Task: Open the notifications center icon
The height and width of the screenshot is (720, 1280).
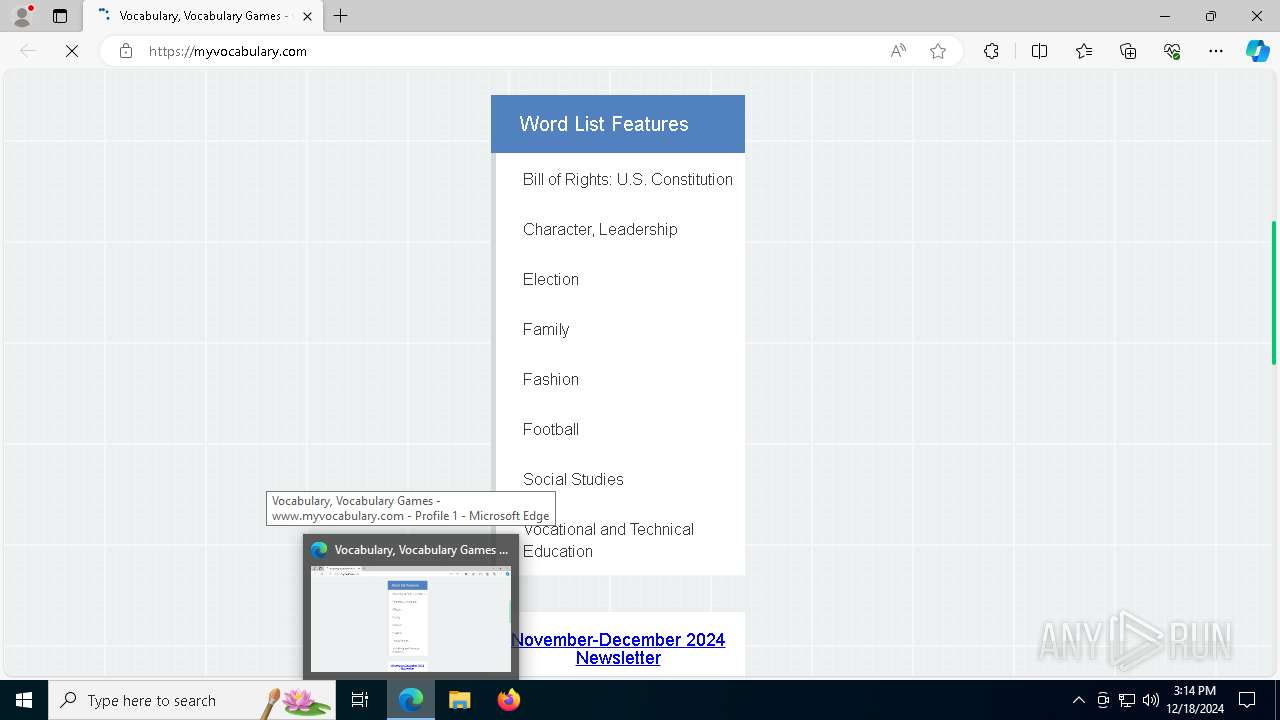Action: 1247,700
